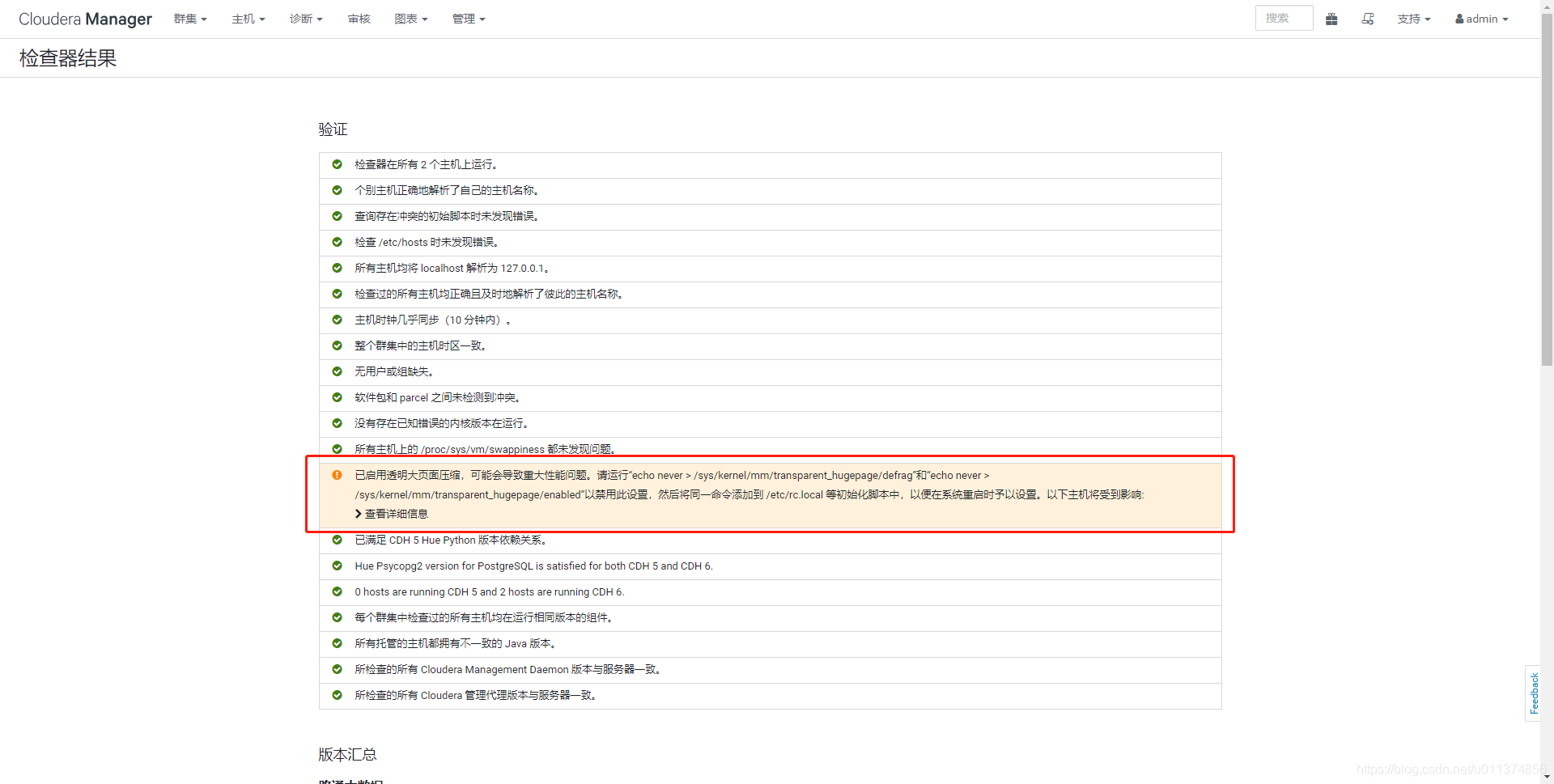Viewport: 1554px width, 784px height.
Task: Click the green check icon beside '个别主机正确地解析了自己的主机名称'
Action: (337, 190)
